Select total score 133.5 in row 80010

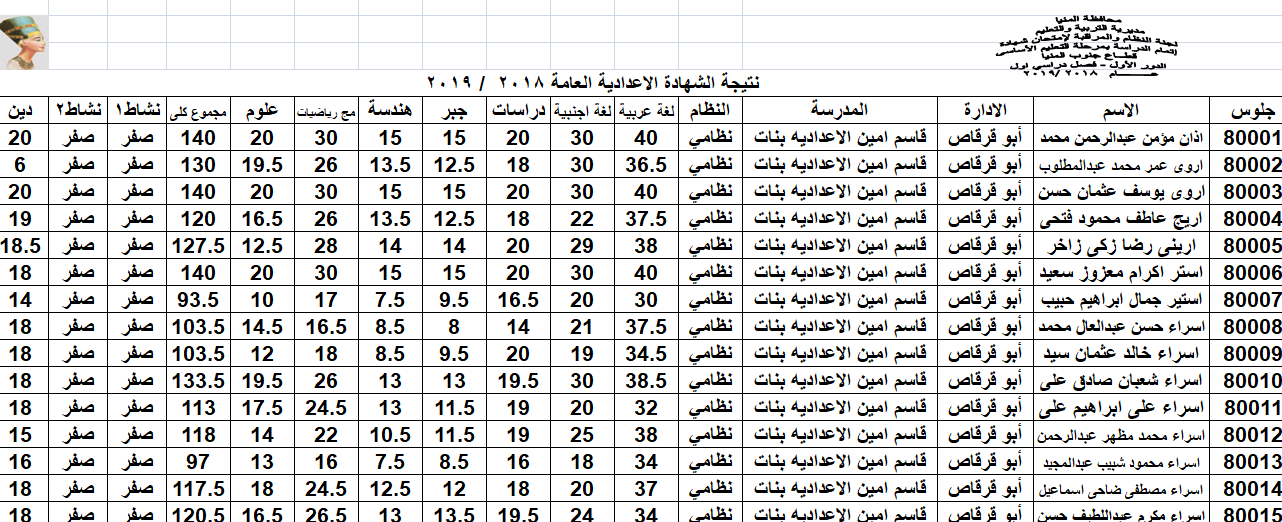pos(199,380)
